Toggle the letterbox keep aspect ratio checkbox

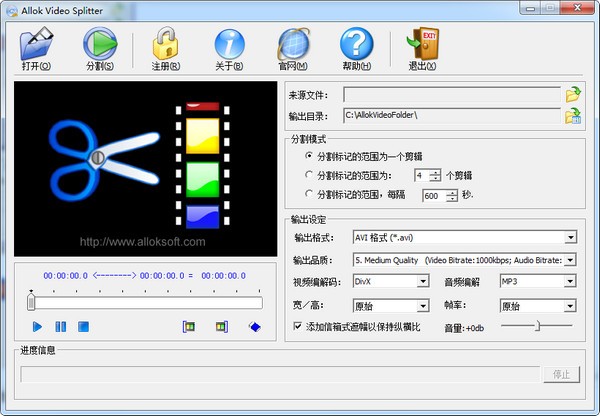pos(297,326)
